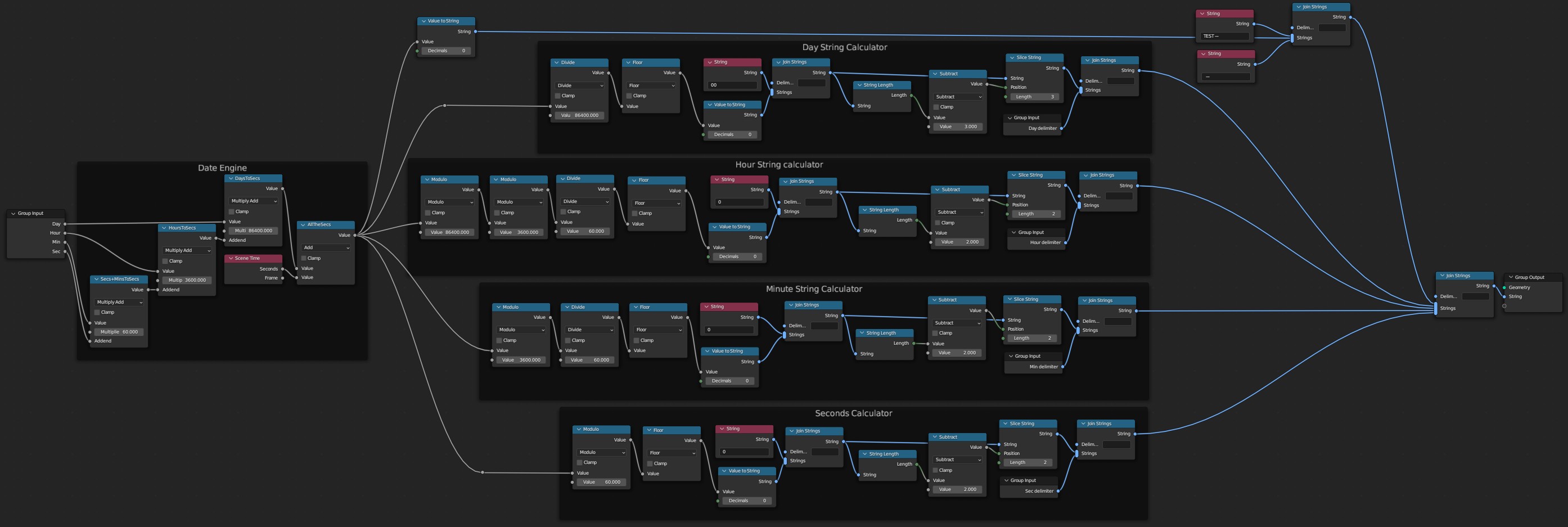1568x527 pixels.
Task: Click the Seconds output socket of Scene Time
Action: pos(282,269)
